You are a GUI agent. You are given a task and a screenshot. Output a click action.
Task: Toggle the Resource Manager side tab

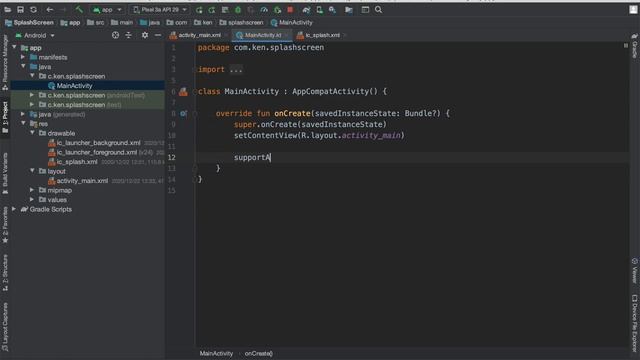click(5, 62)
